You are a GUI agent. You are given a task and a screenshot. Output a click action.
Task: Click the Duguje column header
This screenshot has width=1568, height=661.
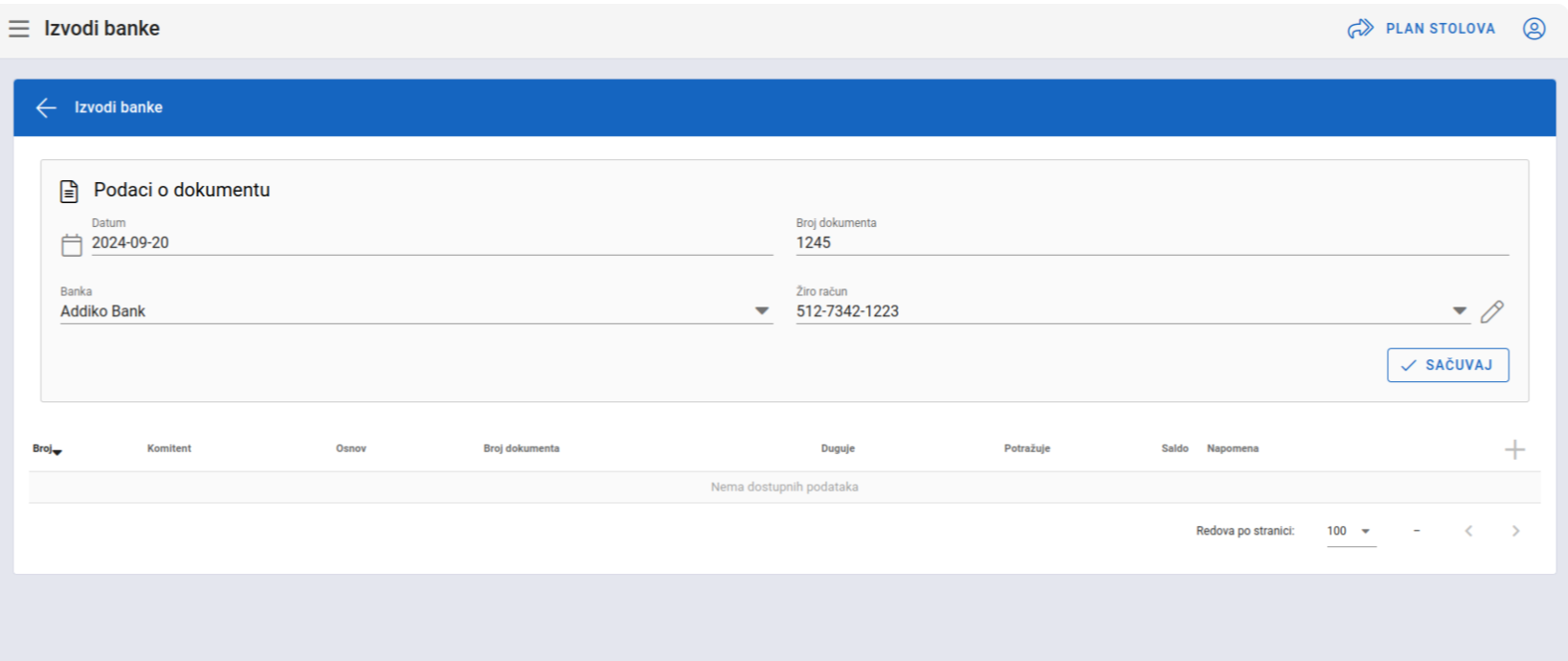tap(838, 448)
